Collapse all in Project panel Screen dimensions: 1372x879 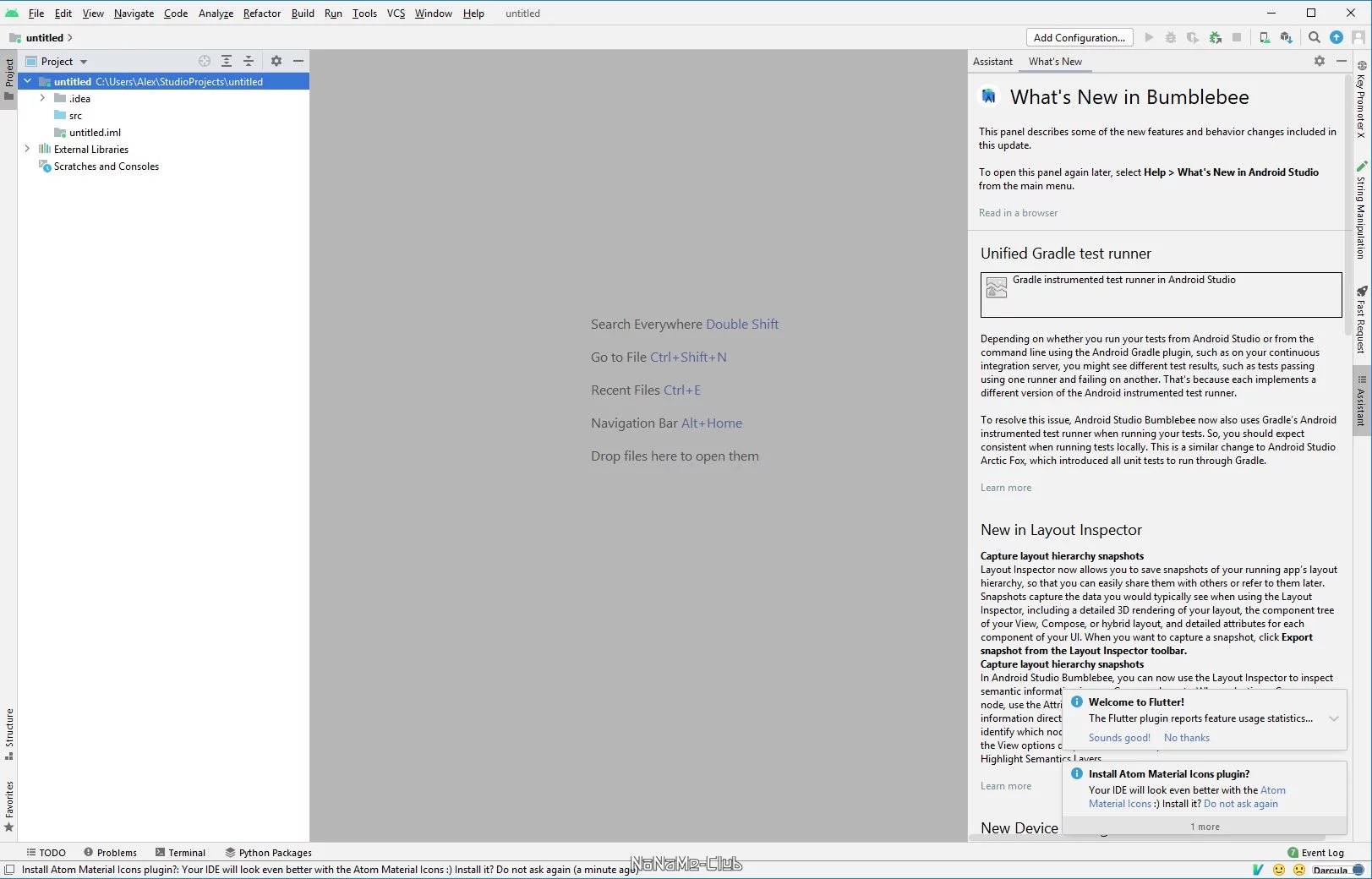click(x=249, y=61)
